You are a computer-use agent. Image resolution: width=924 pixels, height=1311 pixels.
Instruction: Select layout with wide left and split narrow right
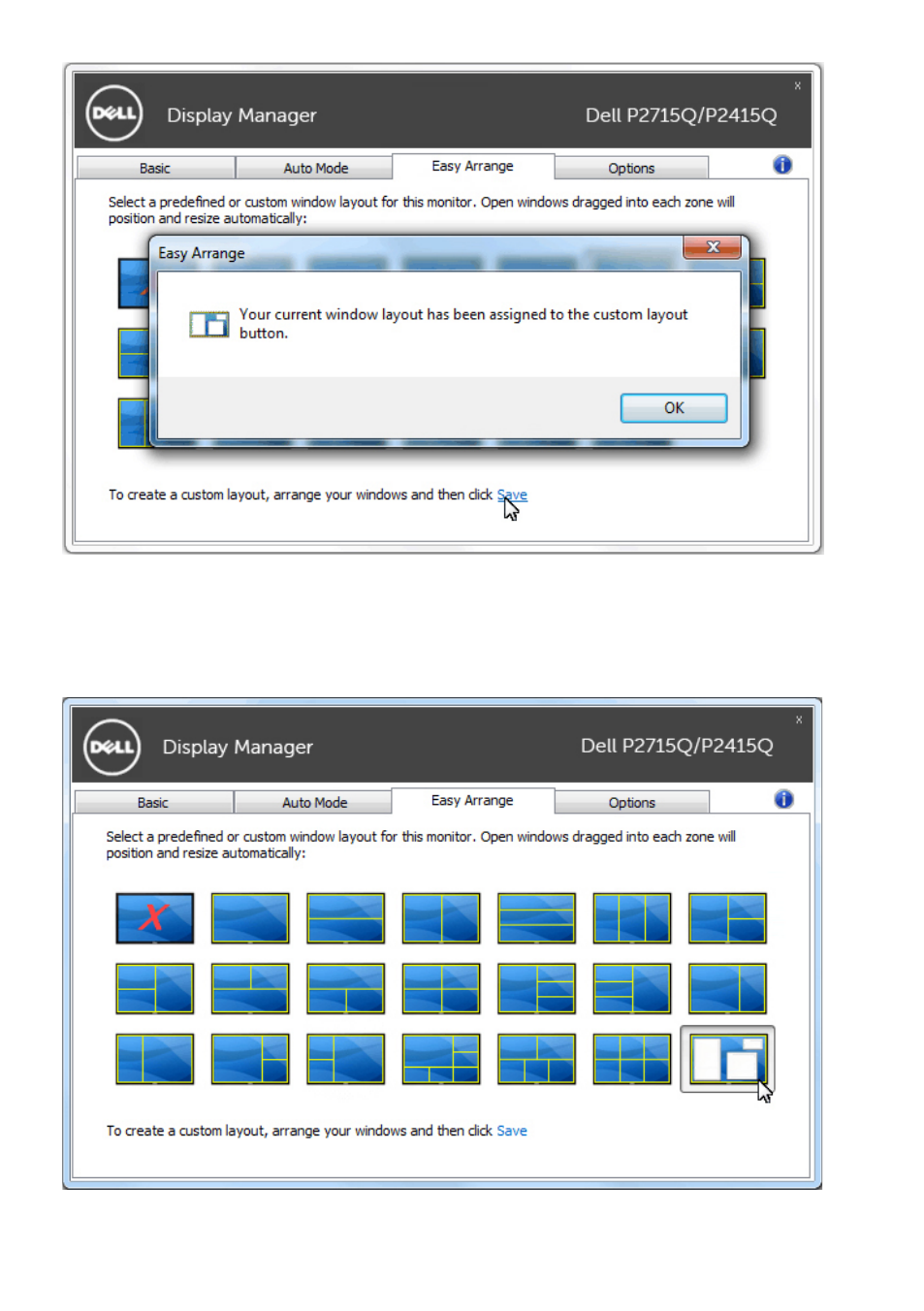click(x=250, y=1058)
